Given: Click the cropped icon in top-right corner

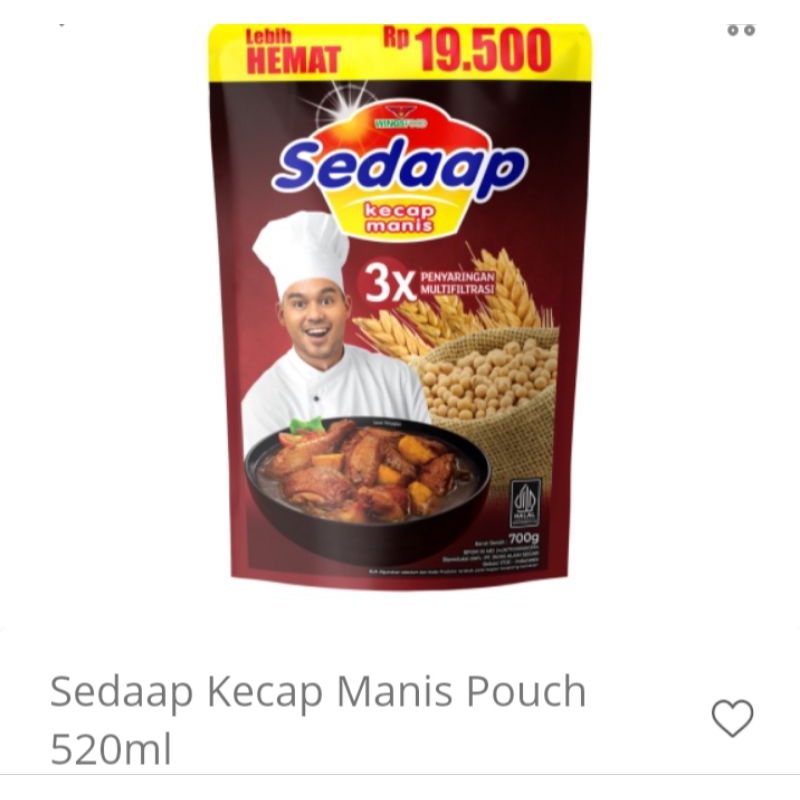Looking at the screenshot, I should (741, 30).
